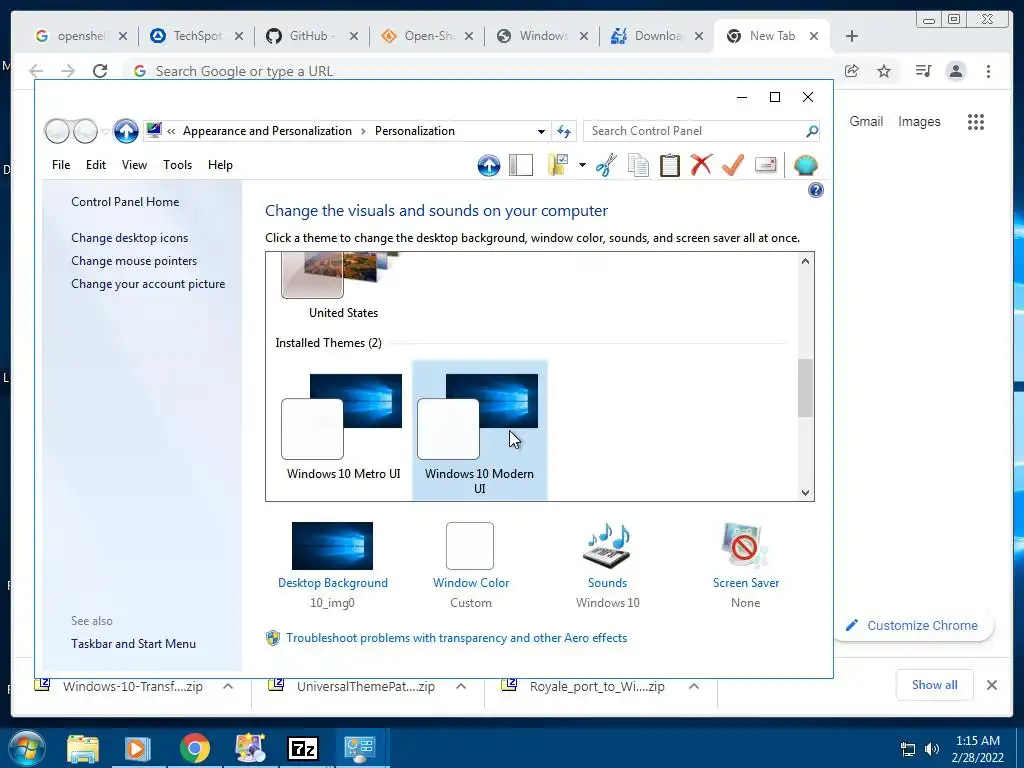Screen dimensions: 1024x768
Task: Open the Google apps grid icon
Action: [976, 122]
